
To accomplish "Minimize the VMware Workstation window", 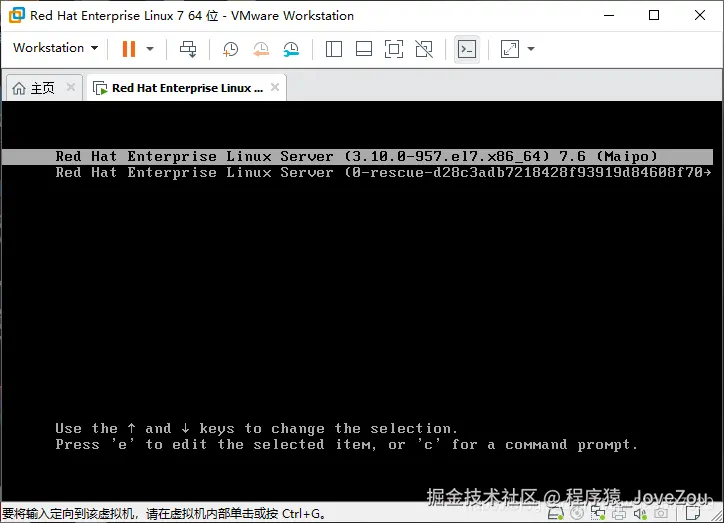I will pos(609,15).
